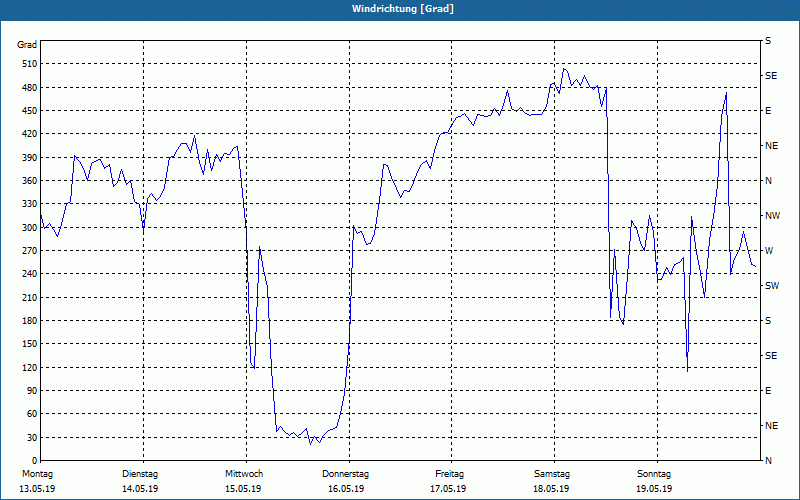Select the Donnerstag day label
The width and height of the screenshot is (800, 500).
[345, 474]
